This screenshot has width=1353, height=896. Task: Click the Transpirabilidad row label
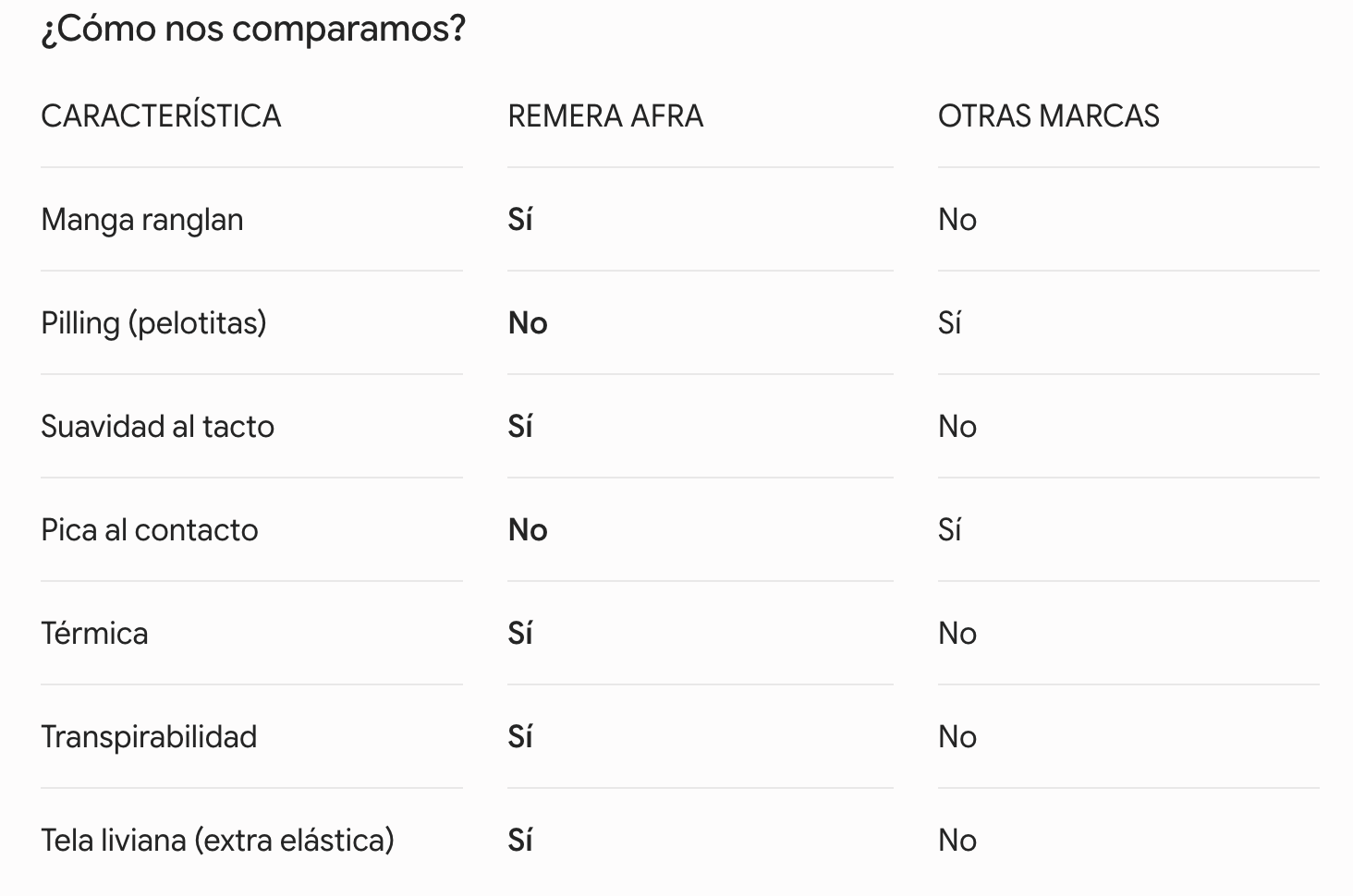(149, 737)
